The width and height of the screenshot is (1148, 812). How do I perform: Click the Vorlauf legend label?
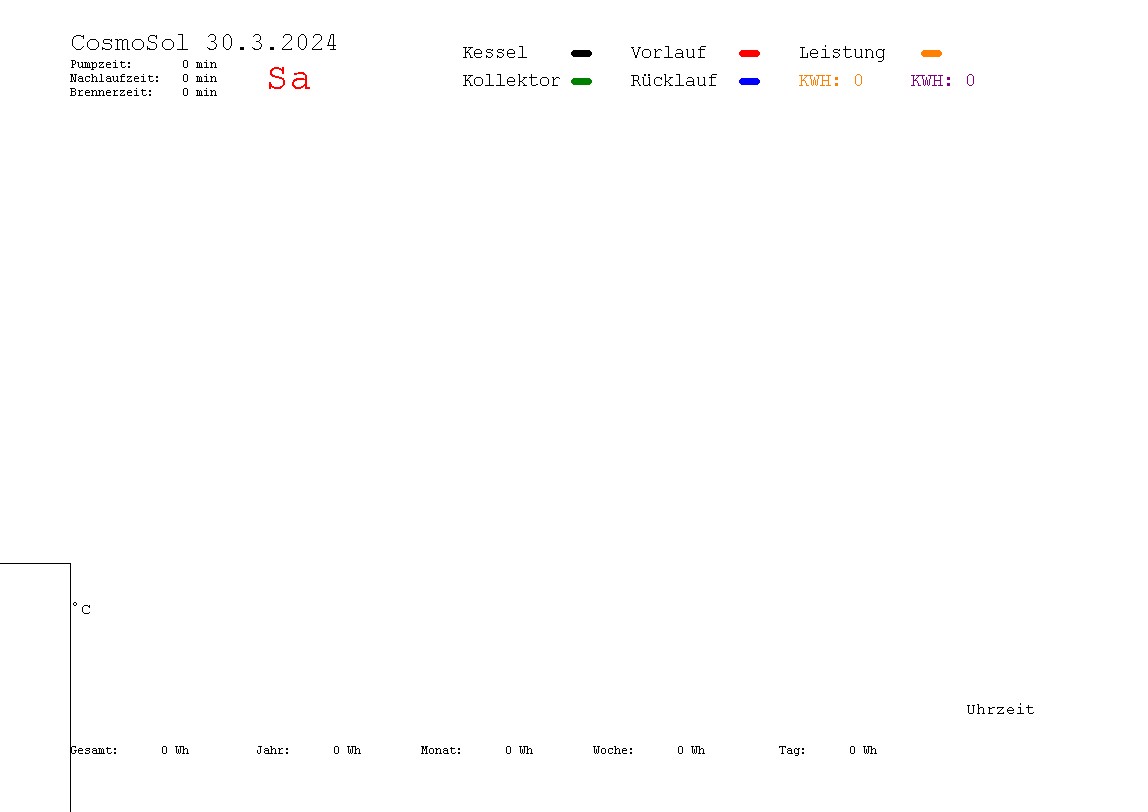pyautogui.click(x=668, y=53)
